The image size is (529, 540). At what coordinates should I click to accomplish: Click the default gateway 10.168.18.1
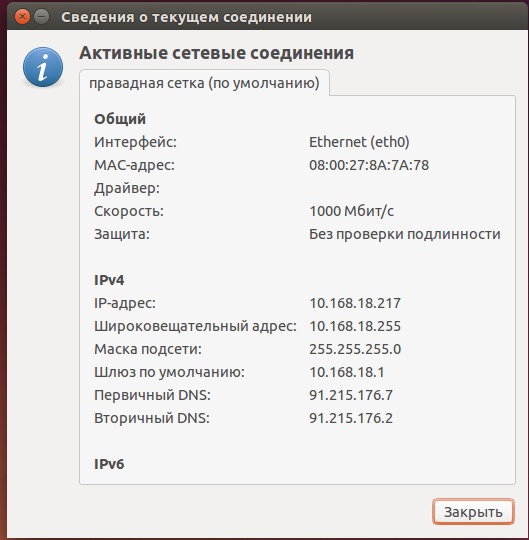[346, 372]
